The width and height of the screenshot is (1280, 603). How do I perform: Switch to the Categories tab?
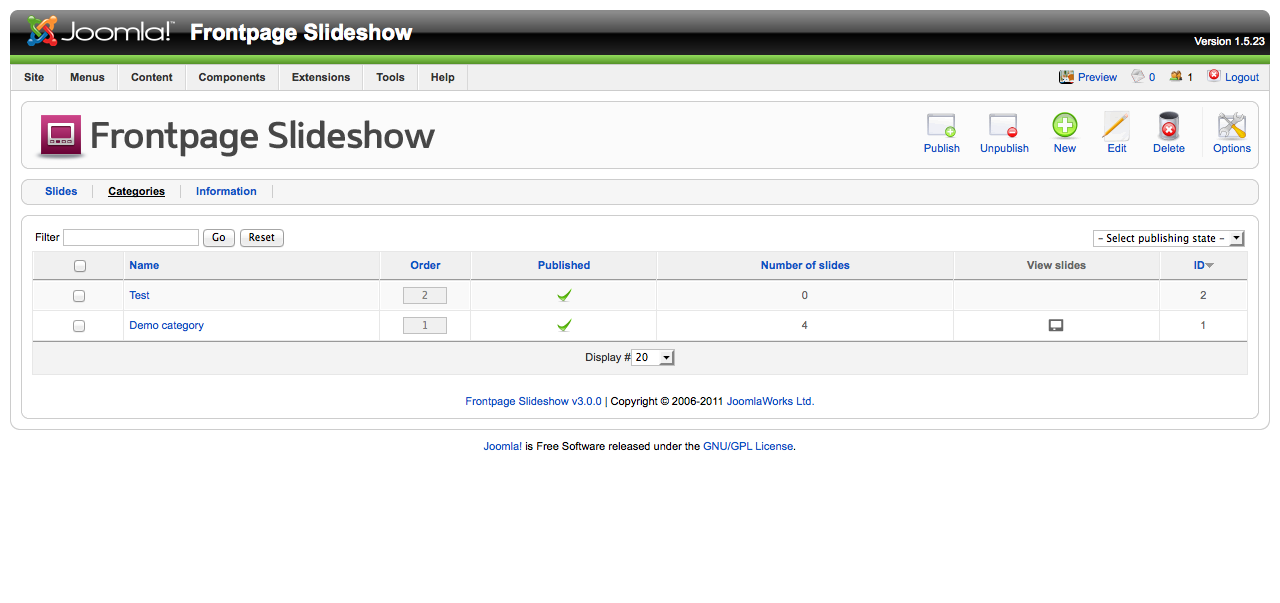pyautogui.click(x=136, y=191)
